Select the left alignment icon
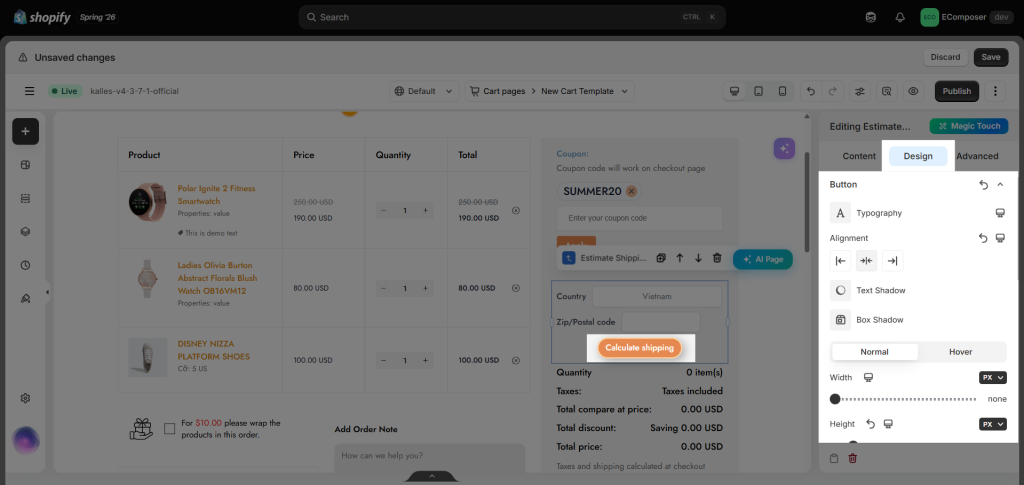 pos(840,260)
